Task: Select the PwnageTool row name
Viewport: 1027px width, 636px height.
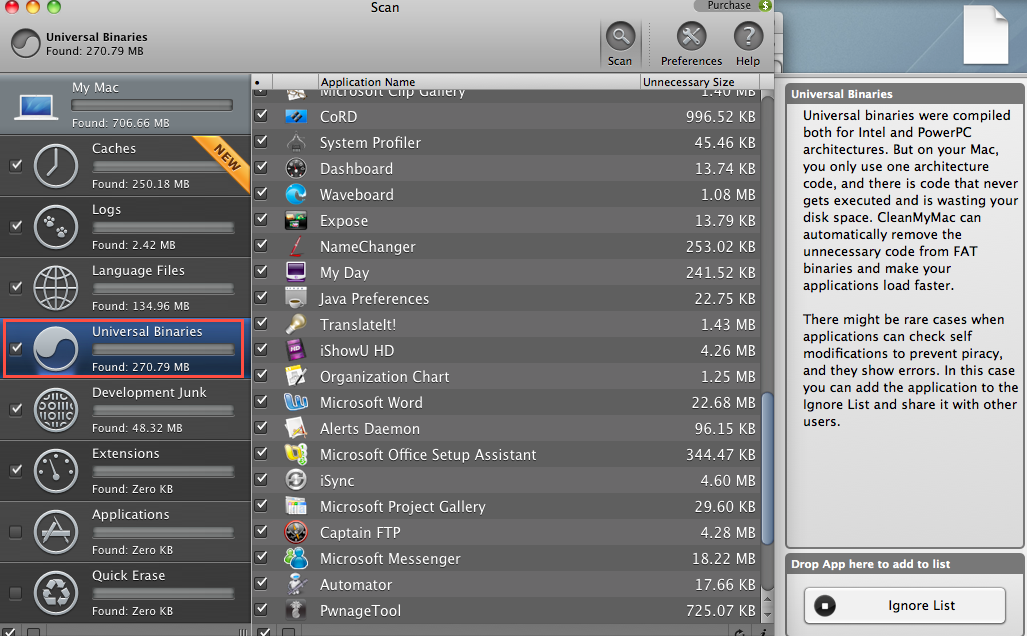Action: click(x=360, y=610)
